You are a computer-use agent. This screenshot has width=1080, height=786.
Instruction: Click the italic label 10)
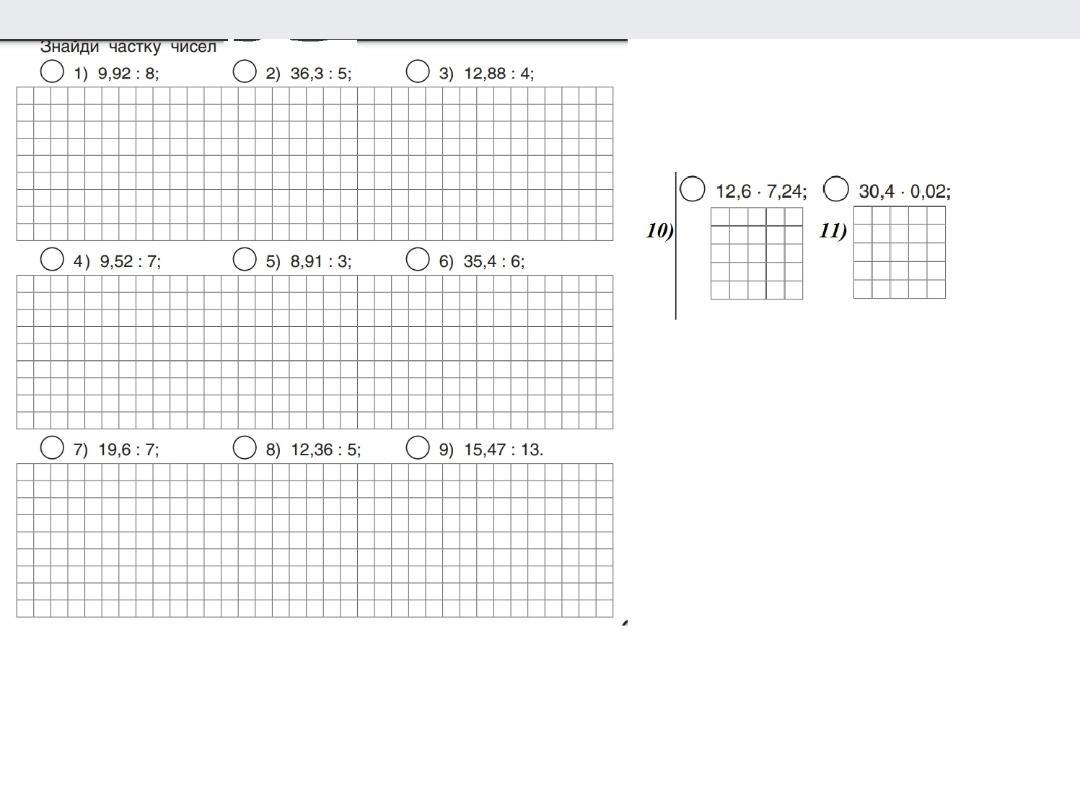point(659,230)
